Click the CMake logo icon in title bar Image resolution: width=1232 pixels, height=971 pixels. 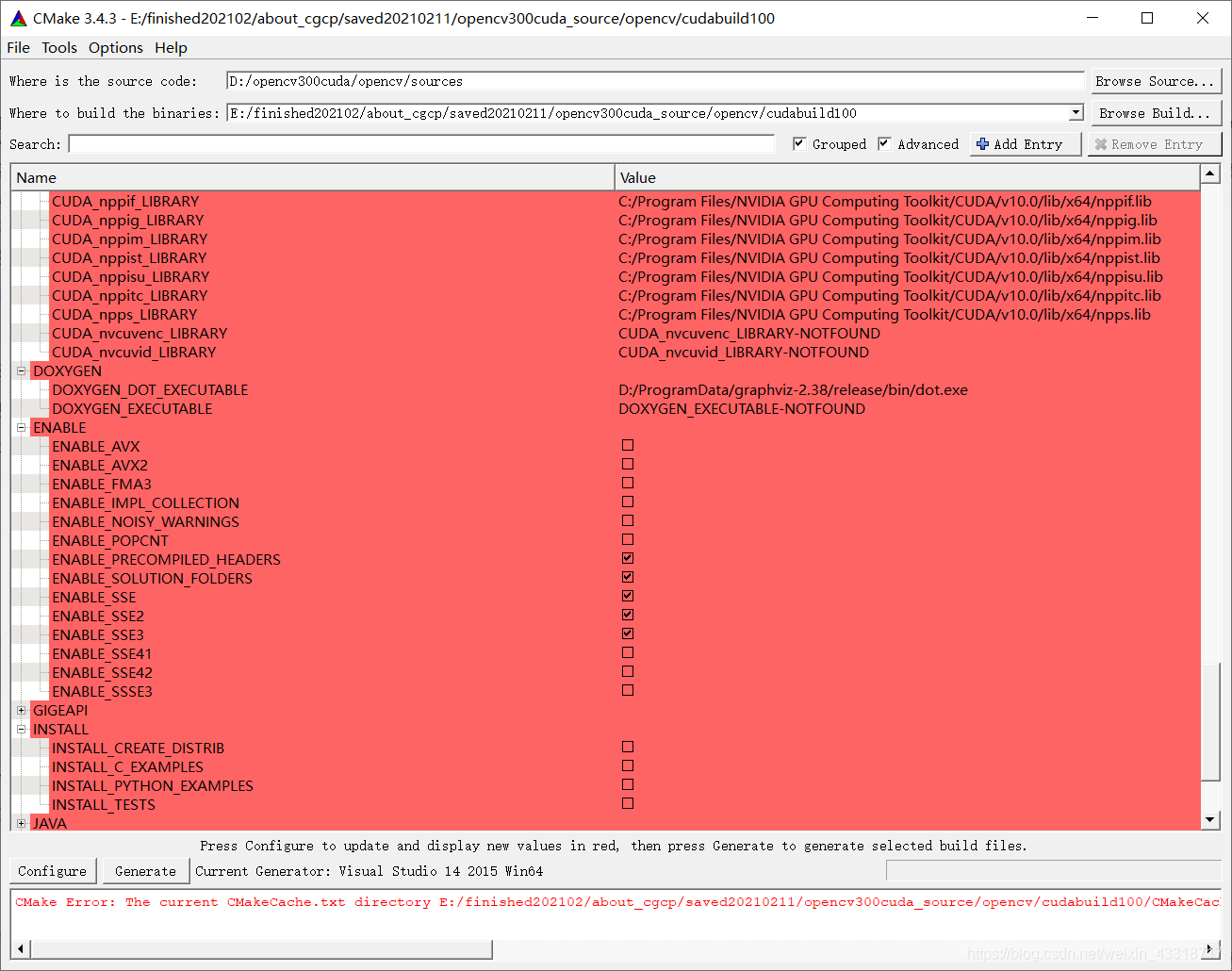click(18, 18)
